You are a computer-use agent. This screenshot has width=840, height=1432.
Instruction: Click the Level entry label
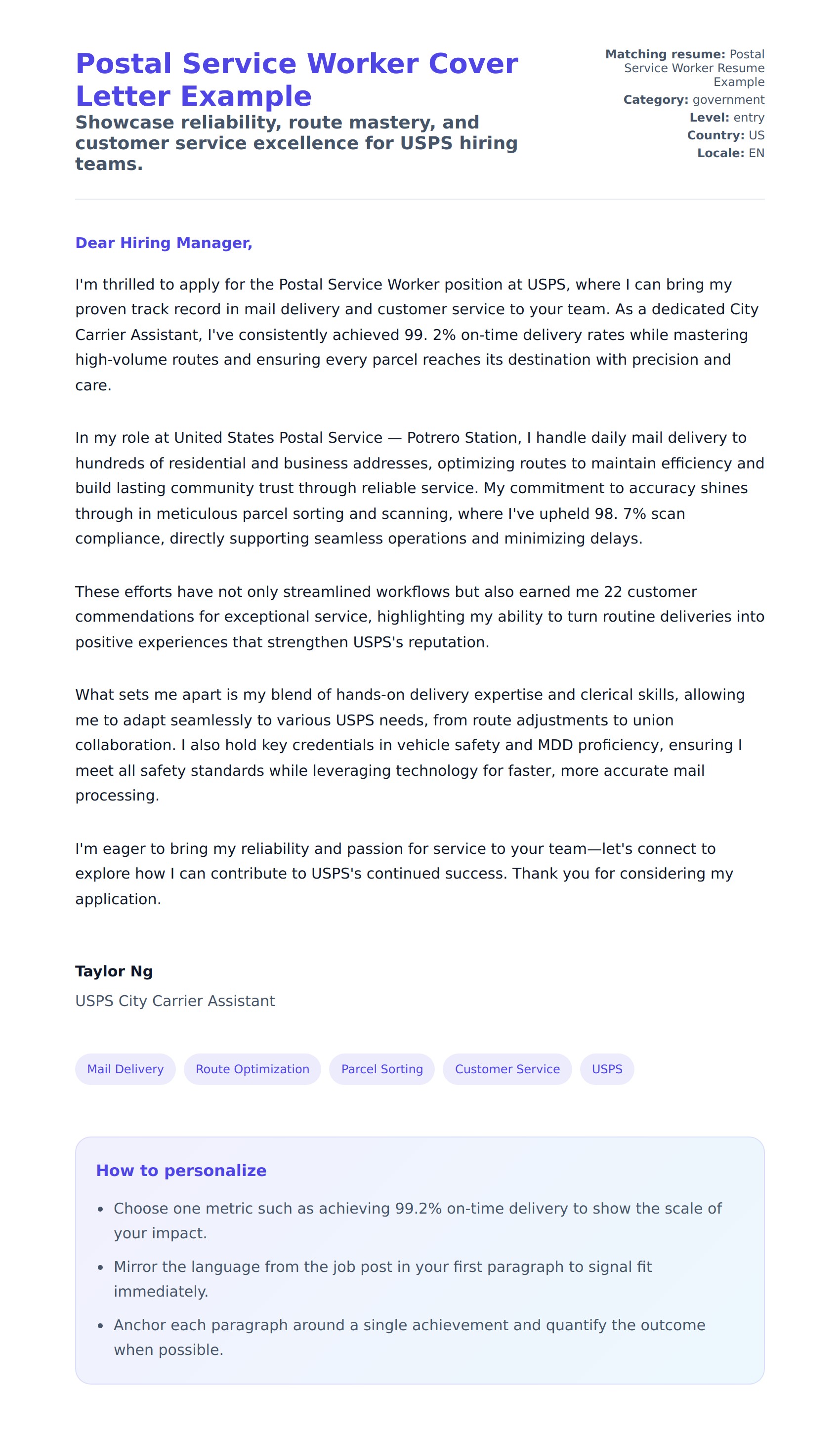[726, 118]
